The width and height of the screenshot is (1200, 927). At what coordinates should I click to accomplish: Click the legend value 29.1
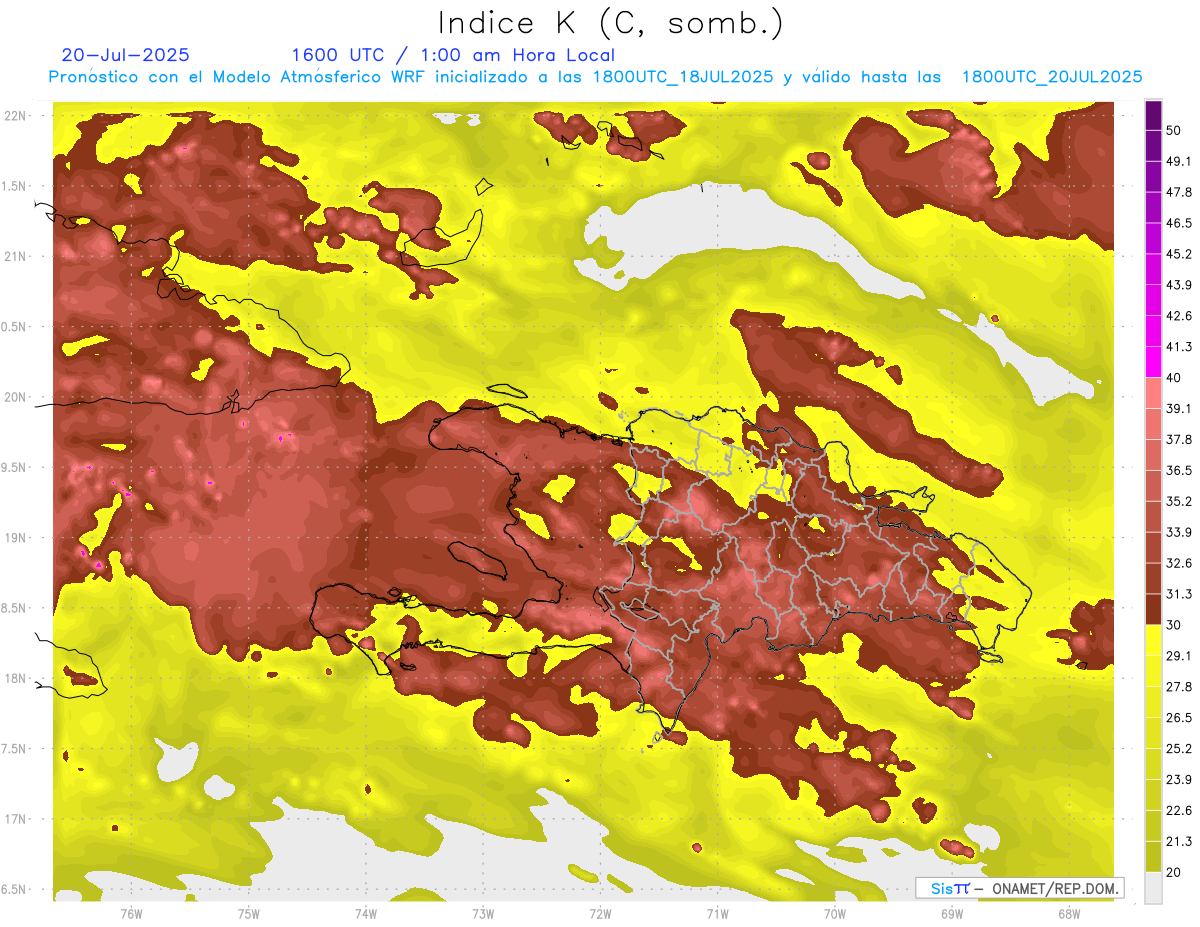(1178, 655)
